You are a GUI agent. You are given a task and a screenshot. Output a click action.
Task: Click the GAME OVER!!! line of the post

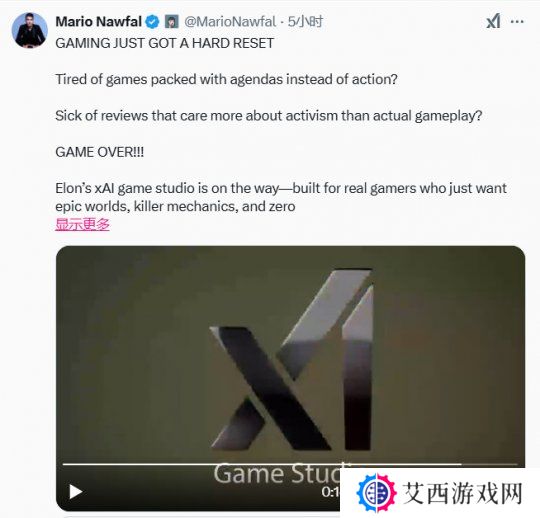click(100, 152)
